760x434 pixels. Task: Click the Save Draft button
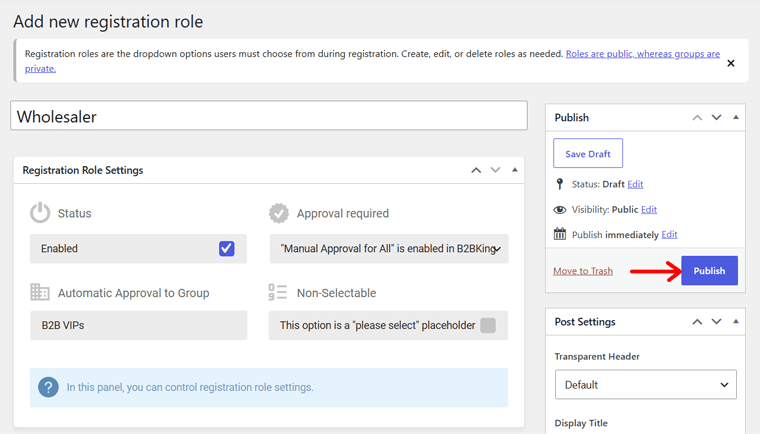[588, 153]
